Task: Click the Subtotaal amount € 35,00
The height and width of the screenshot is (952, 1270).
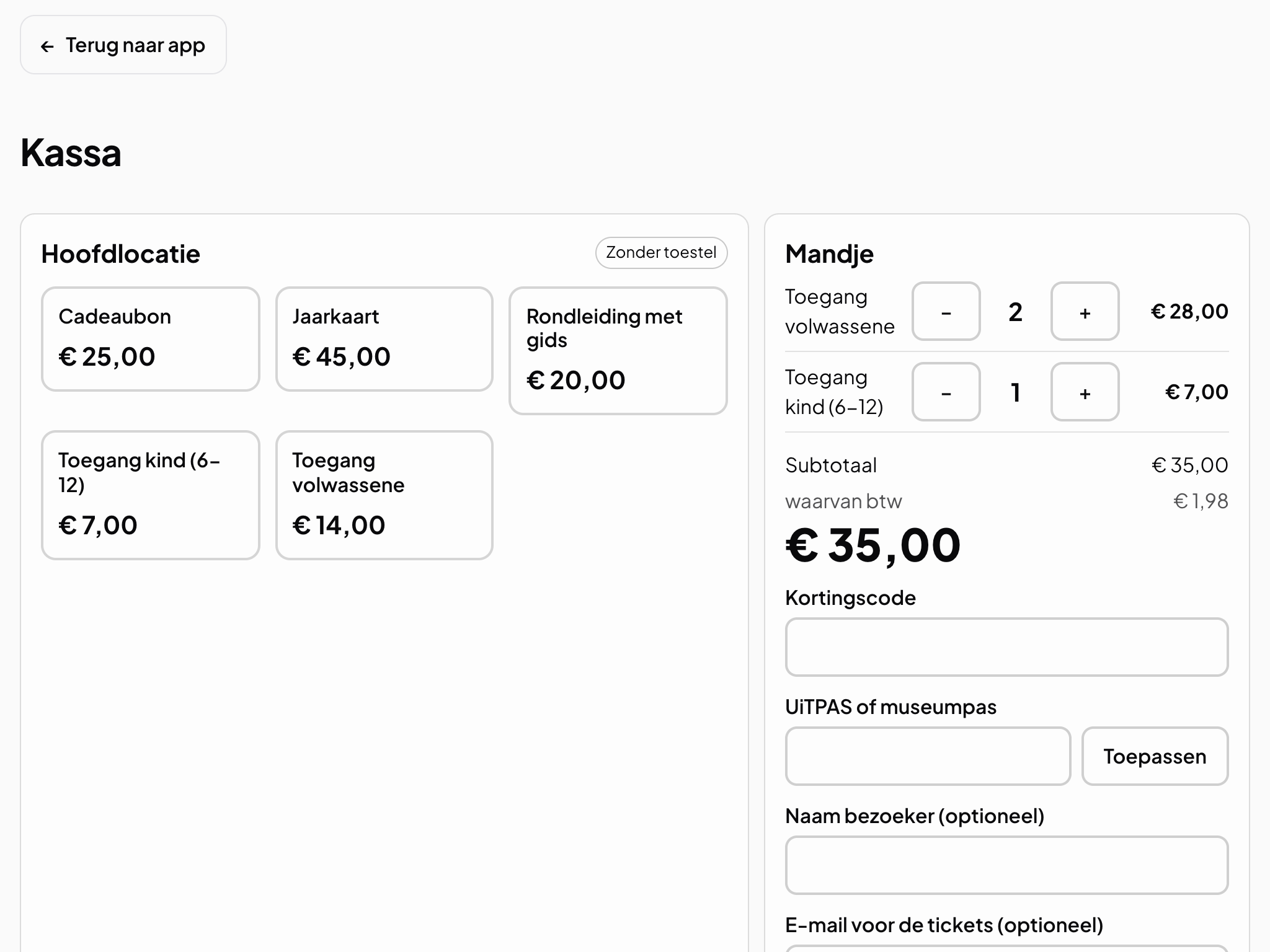Action: coord(1190,465)
